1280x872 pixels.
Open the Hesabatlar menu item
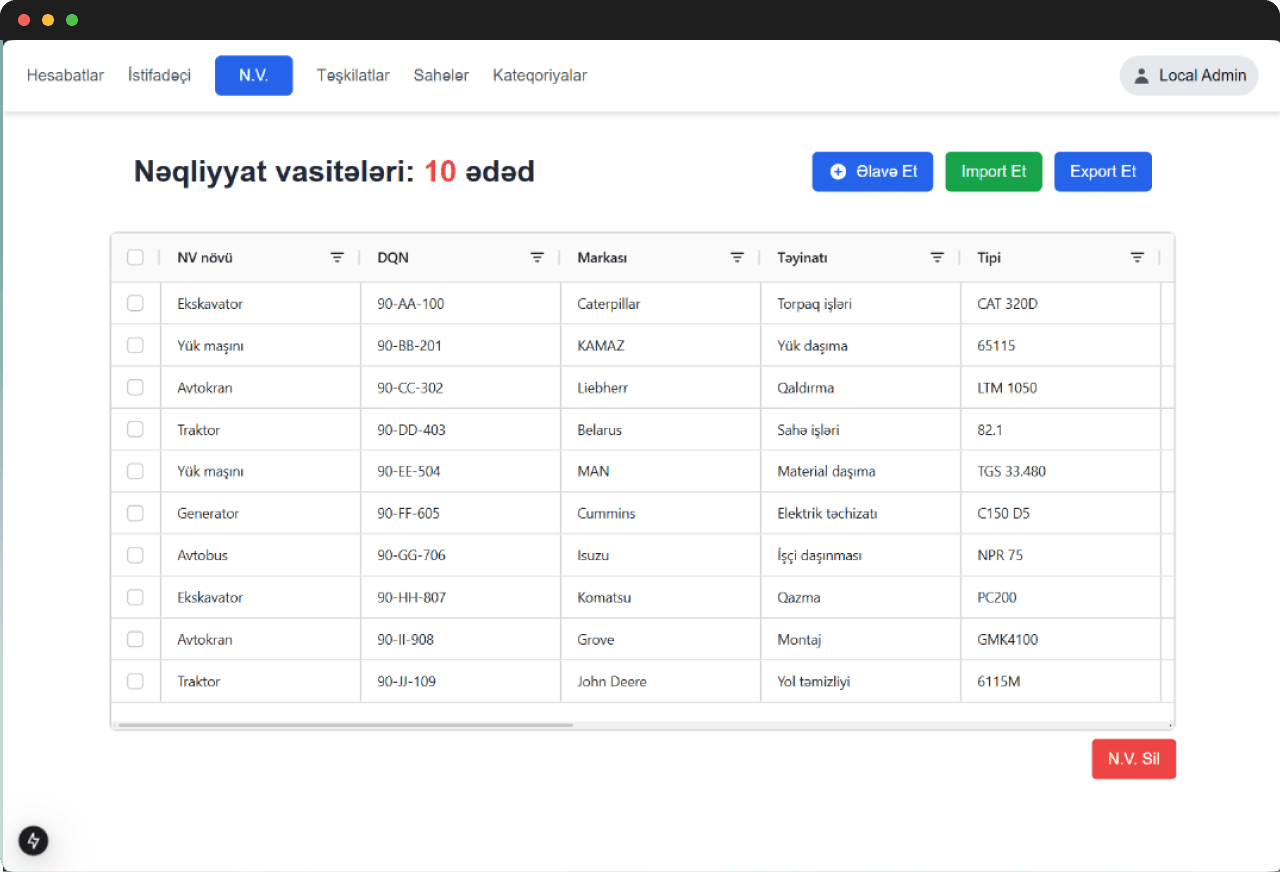coord(65,75)
